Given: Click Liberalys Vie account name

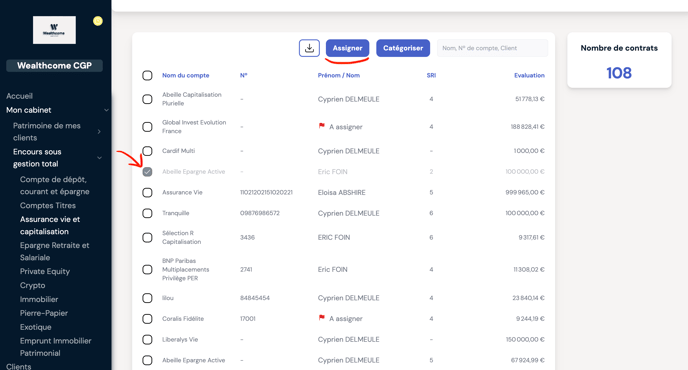Looking at the screenshot, I should (180, 340).
